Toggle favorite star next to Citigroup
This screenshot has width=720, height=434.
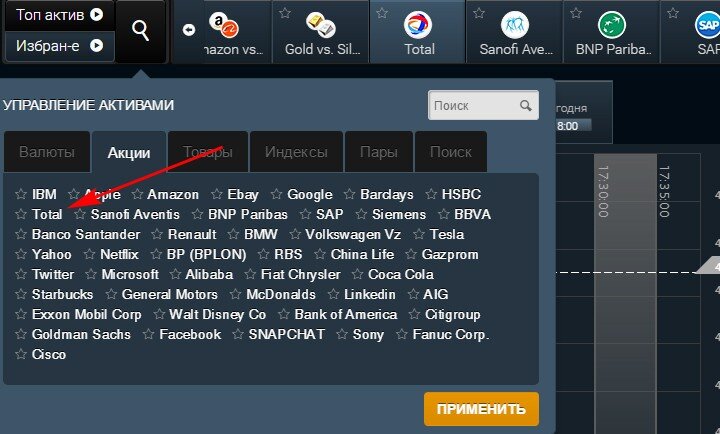414,314
